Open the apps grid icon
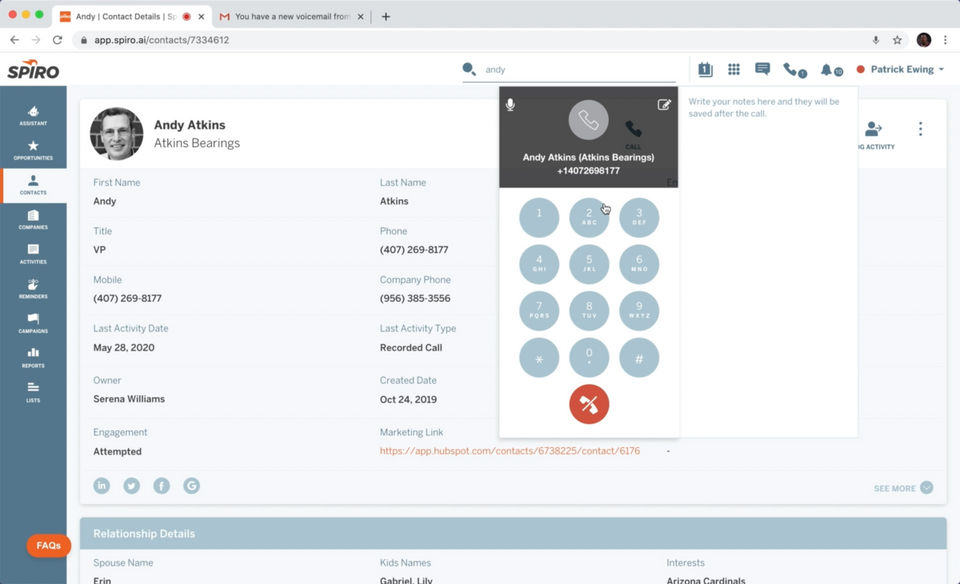 tap(733, 69)
